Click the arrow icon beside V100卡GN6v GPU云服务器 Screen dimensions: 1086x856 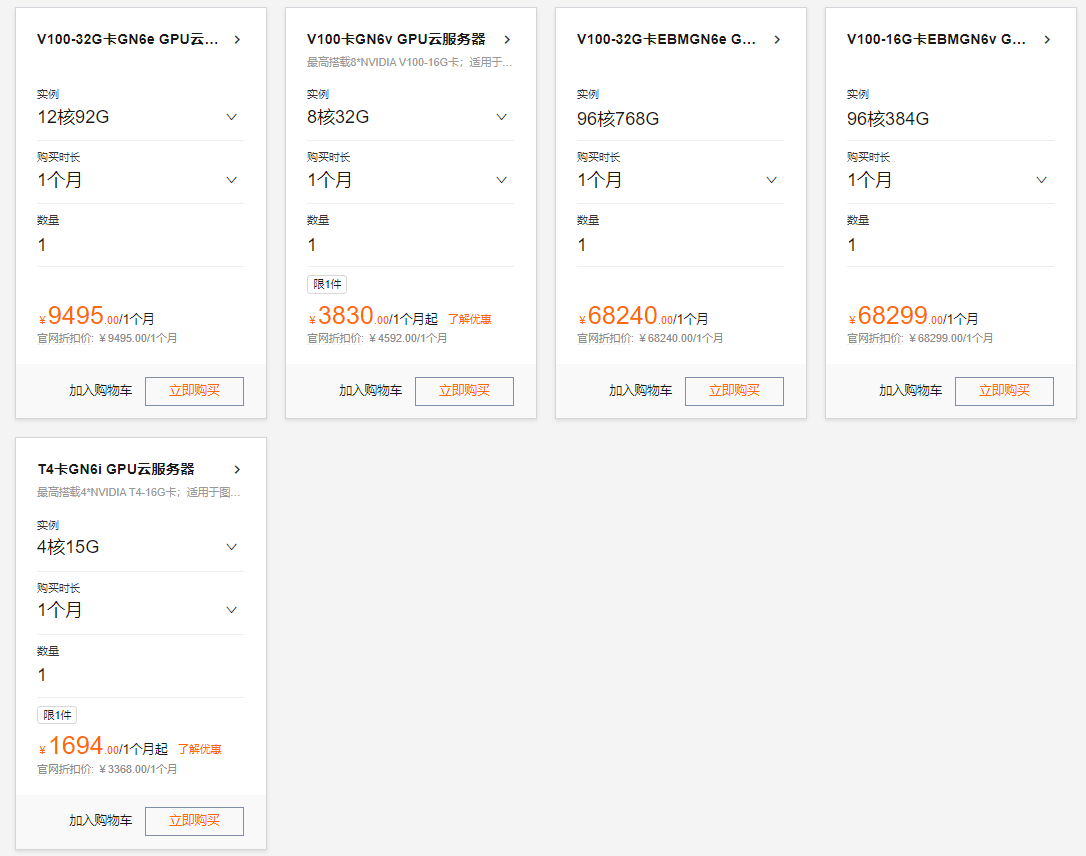[x=507, y=40]
